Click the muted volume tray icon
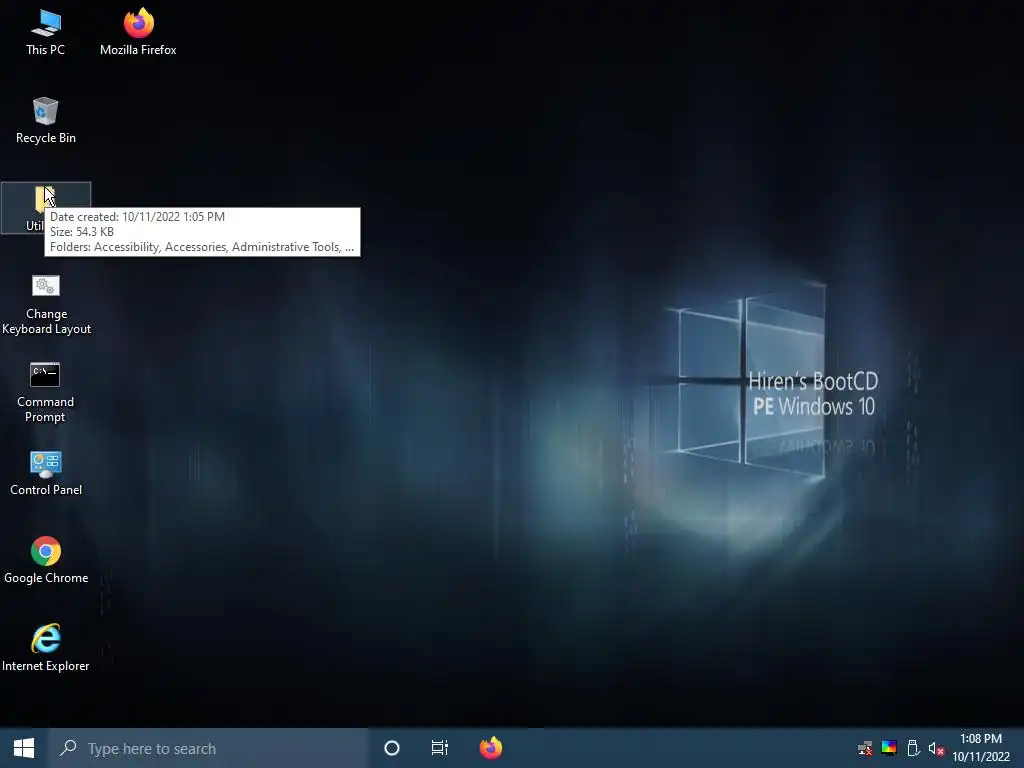Viewport: 1024px width, 768px height. 936,748
